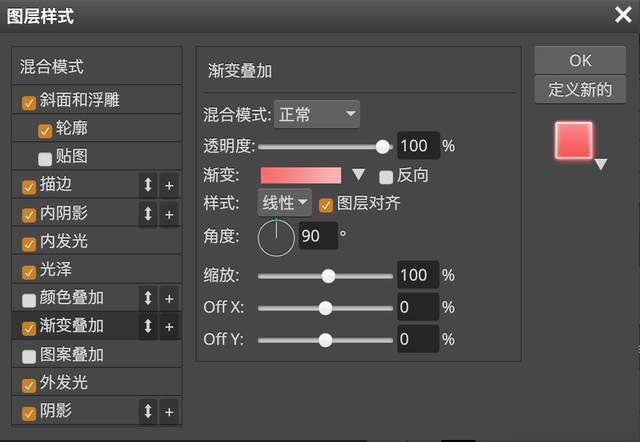Click the 角度 value input field
Screen dimensions: 640x442
[318, 236]
